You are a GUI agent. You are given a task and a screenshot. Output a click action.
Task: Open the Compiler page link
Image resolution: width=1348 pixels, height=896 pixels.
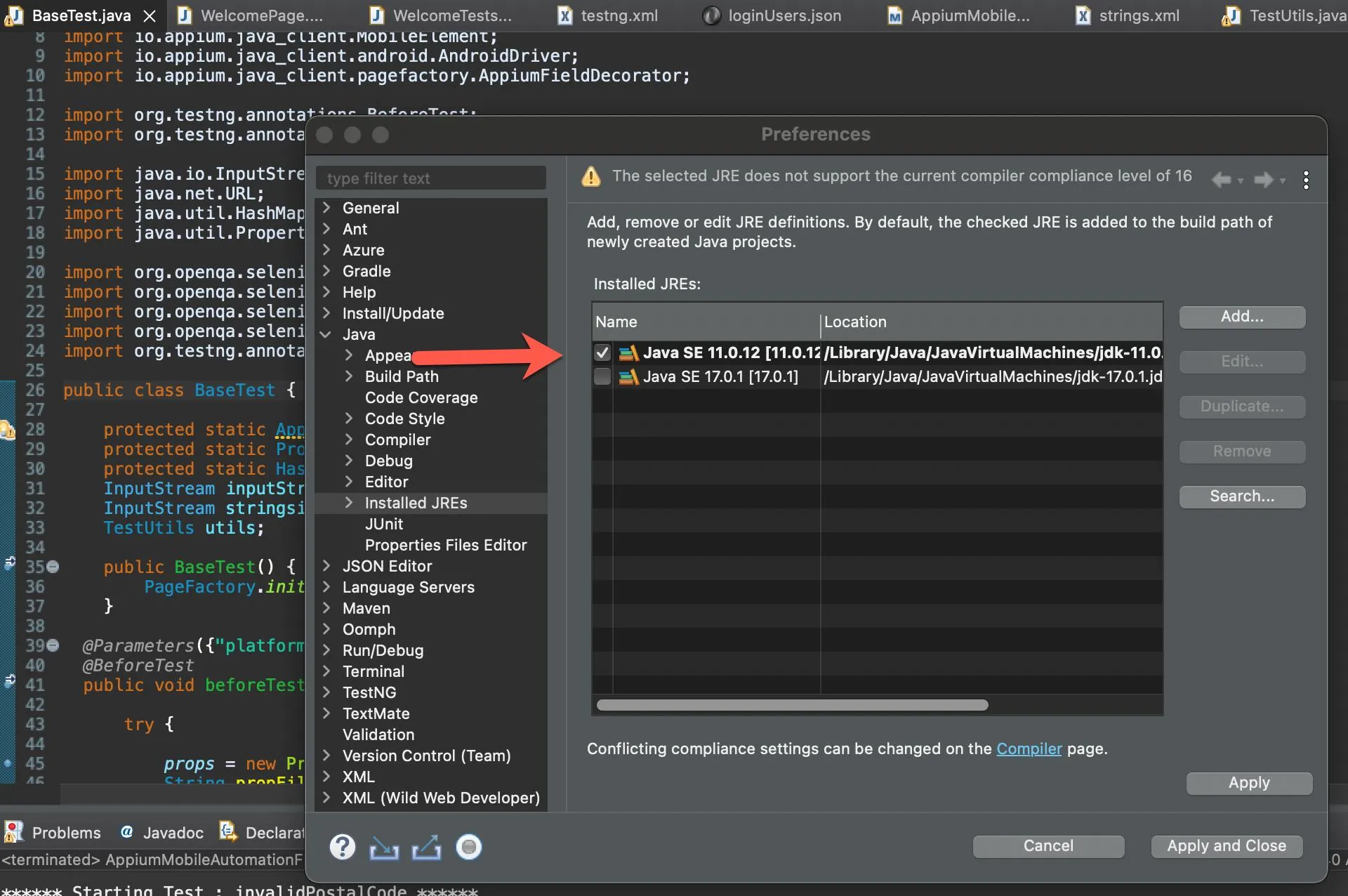coord(1029,749)
